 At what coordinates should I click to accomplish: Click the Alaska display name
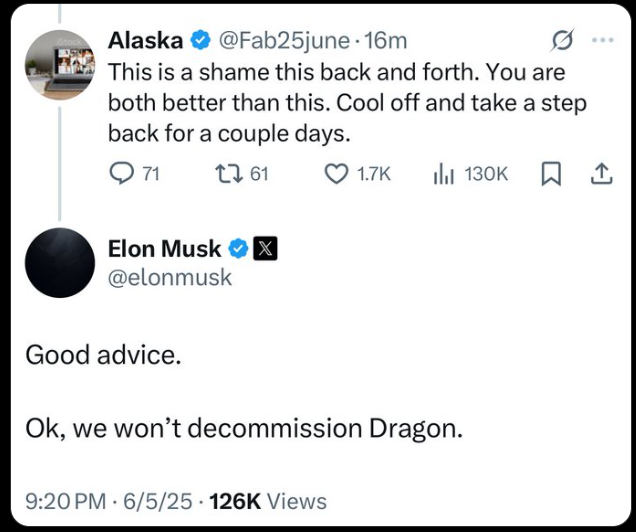tap(145, 42)
